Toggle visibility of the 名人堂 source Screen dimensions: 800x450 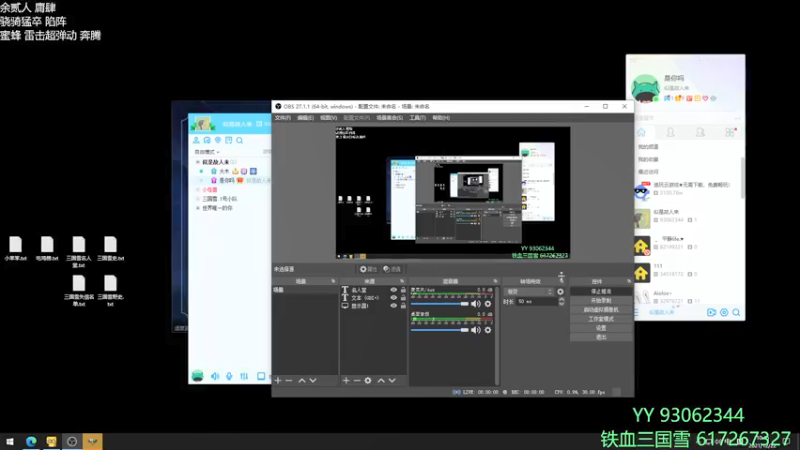393,290
